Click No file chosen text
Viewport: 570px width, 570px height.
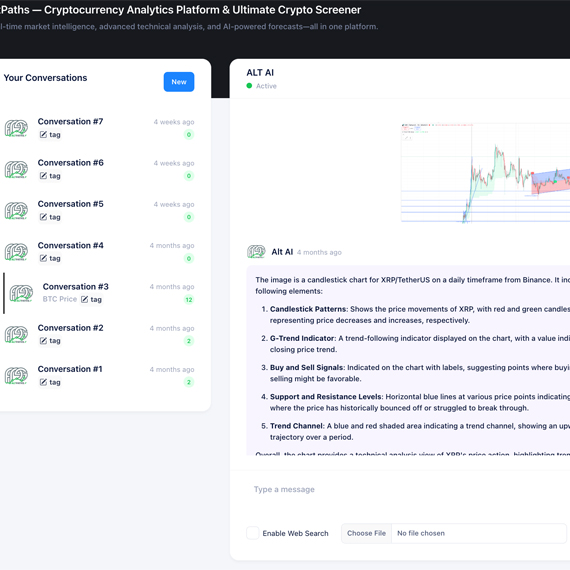421,533
